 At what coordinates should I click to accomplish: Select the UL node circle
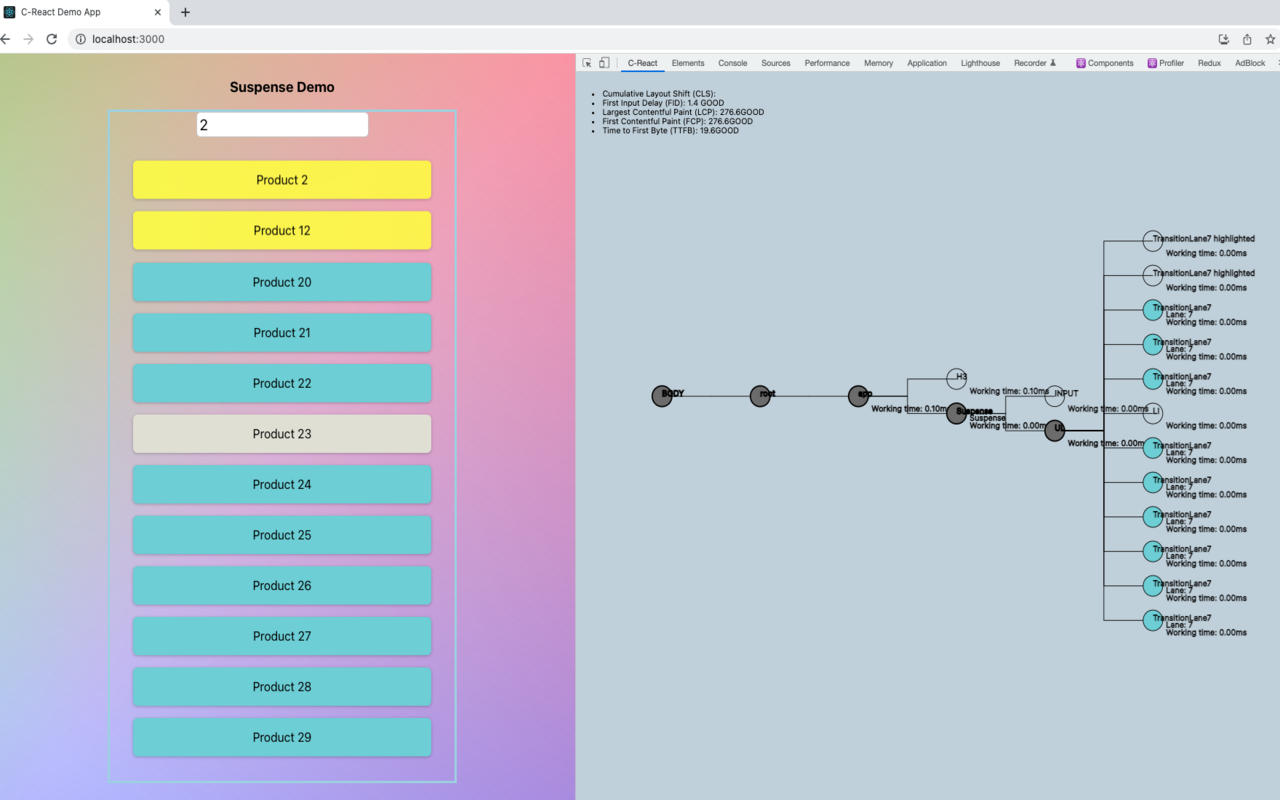click(1055, 431)
